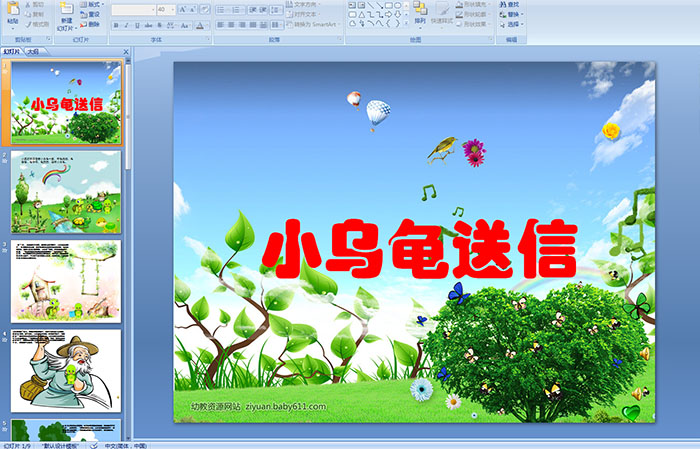Select the down block arrow shape
The width and height of the screenshot is (700, 449).
point(397,14)
